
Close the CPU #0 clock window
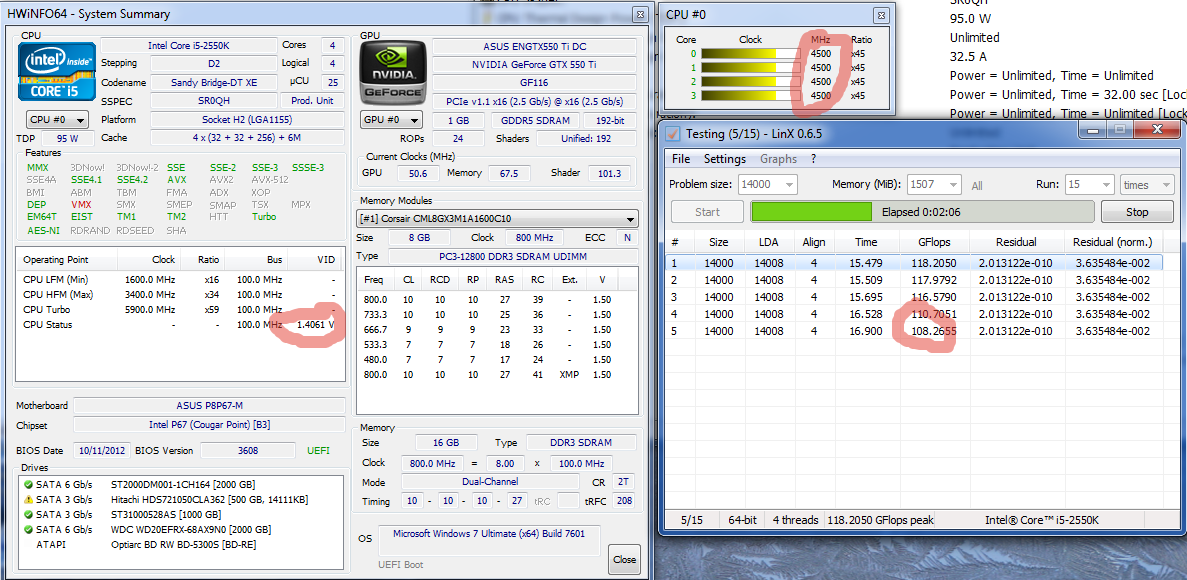(880, 15)
